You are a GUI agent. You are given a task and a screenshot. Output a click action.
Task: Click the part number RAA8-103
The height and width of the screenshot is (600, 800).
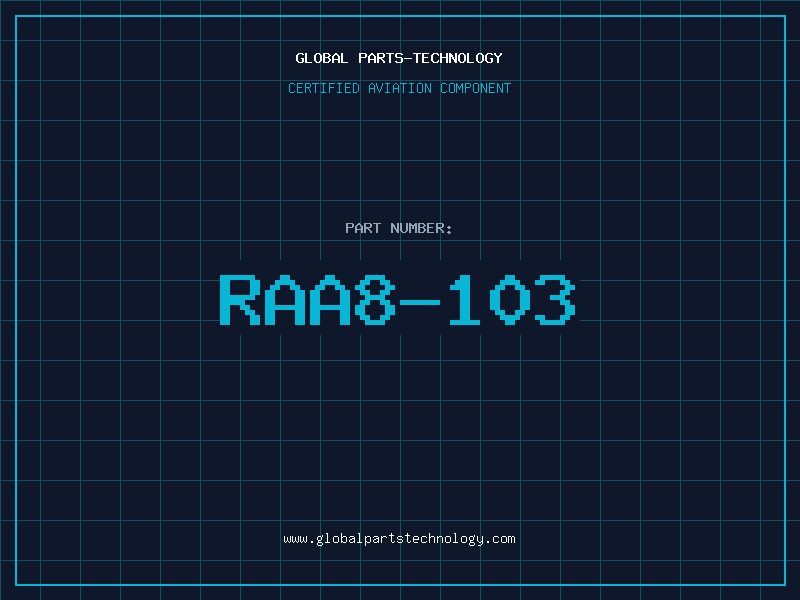398,300
